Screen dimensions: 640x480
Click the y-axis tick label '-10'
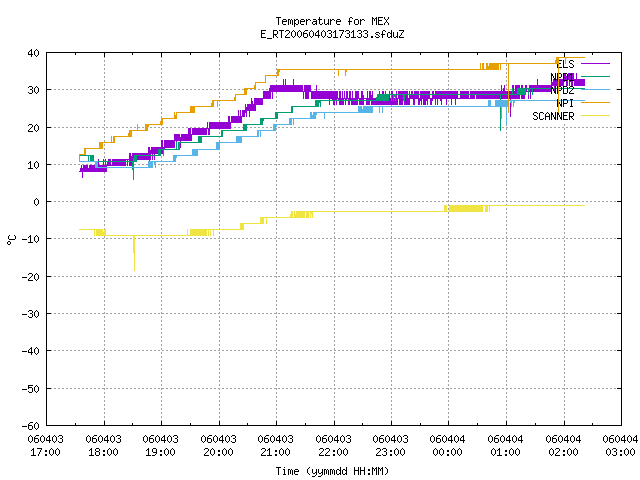[31, 239]
